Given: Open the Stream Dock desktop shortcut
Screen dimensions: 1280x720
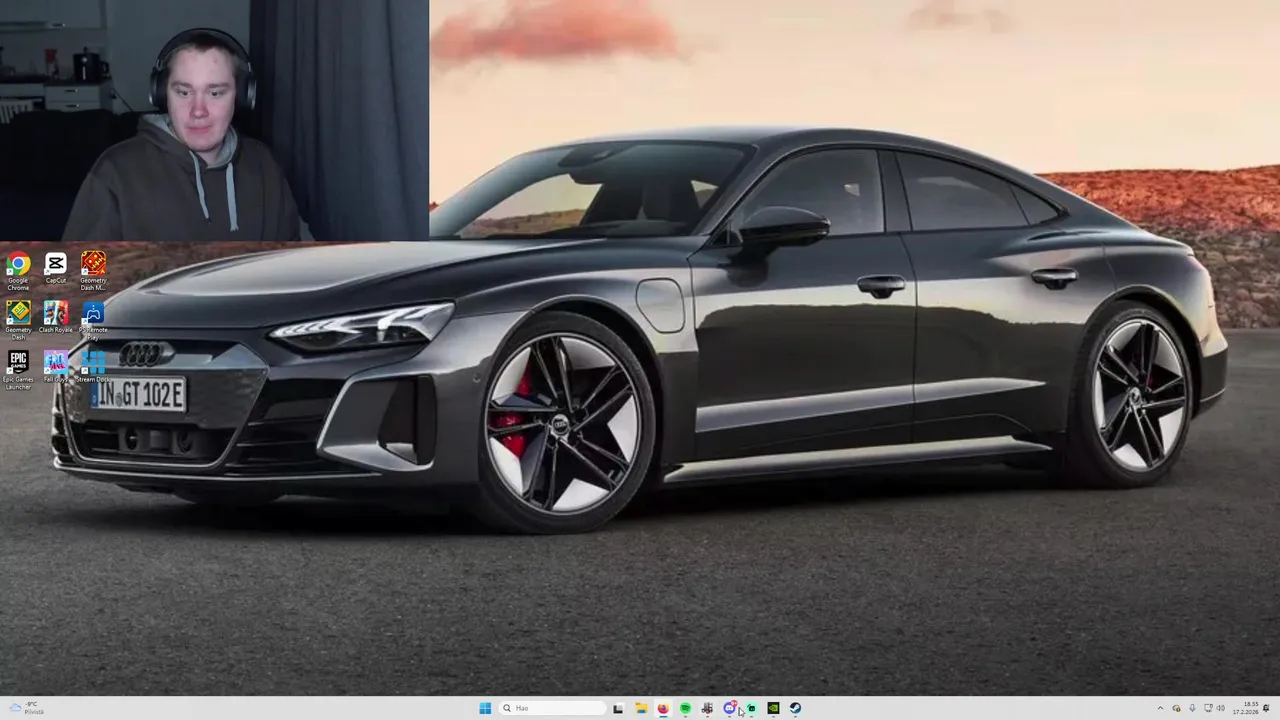Looking at the screenshot, I should 93,367.
